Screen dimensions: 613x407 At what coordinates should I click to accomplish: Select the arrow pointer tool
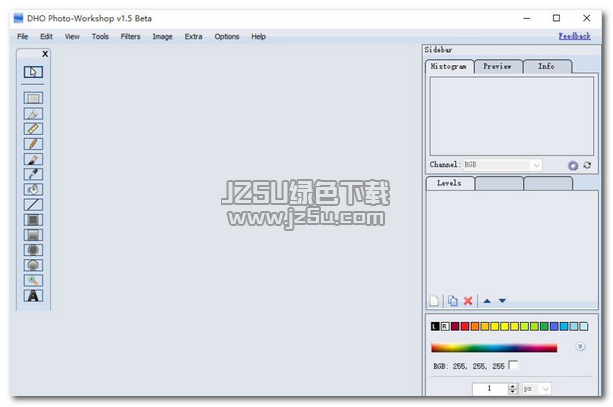[x=33, y=72]
